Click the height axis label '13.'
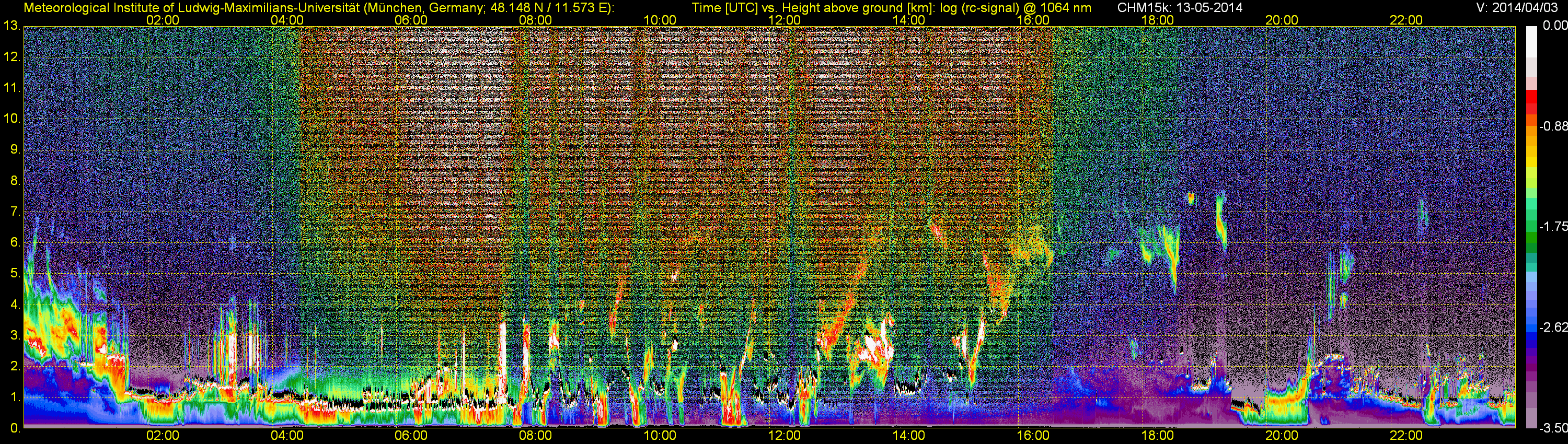This screenshot has height=444, width=1568. point(11,26)
